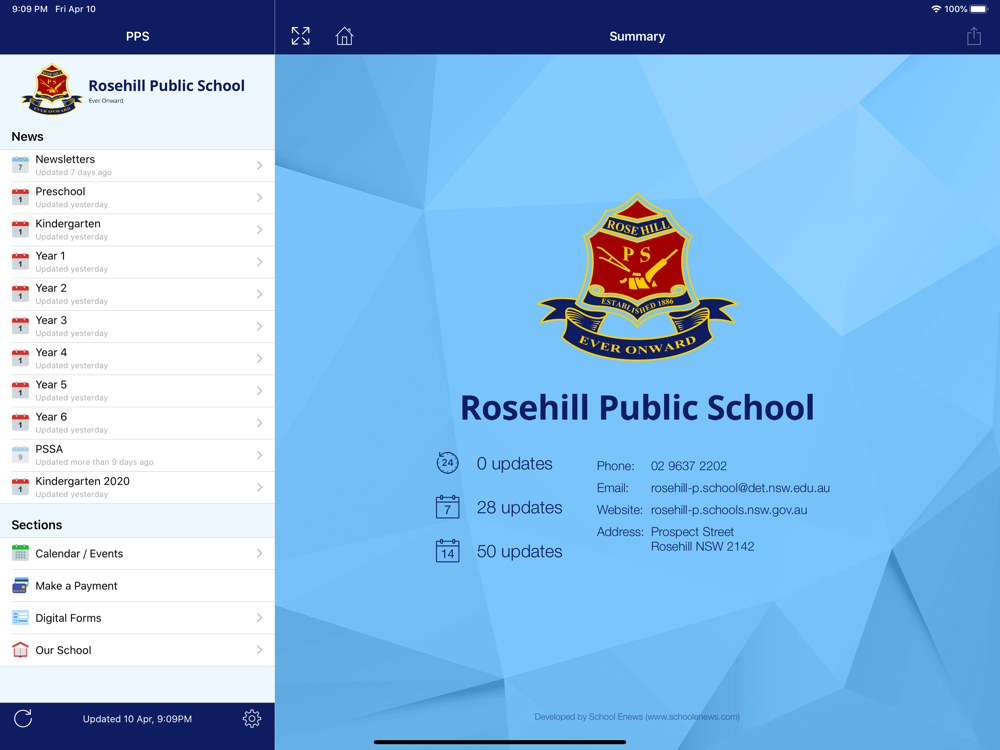Image resolution: width=1000 pixels, height=750 pixels.
Task: Tap the 'PPS' sidebar title
Action: click(x=137, y=36)
